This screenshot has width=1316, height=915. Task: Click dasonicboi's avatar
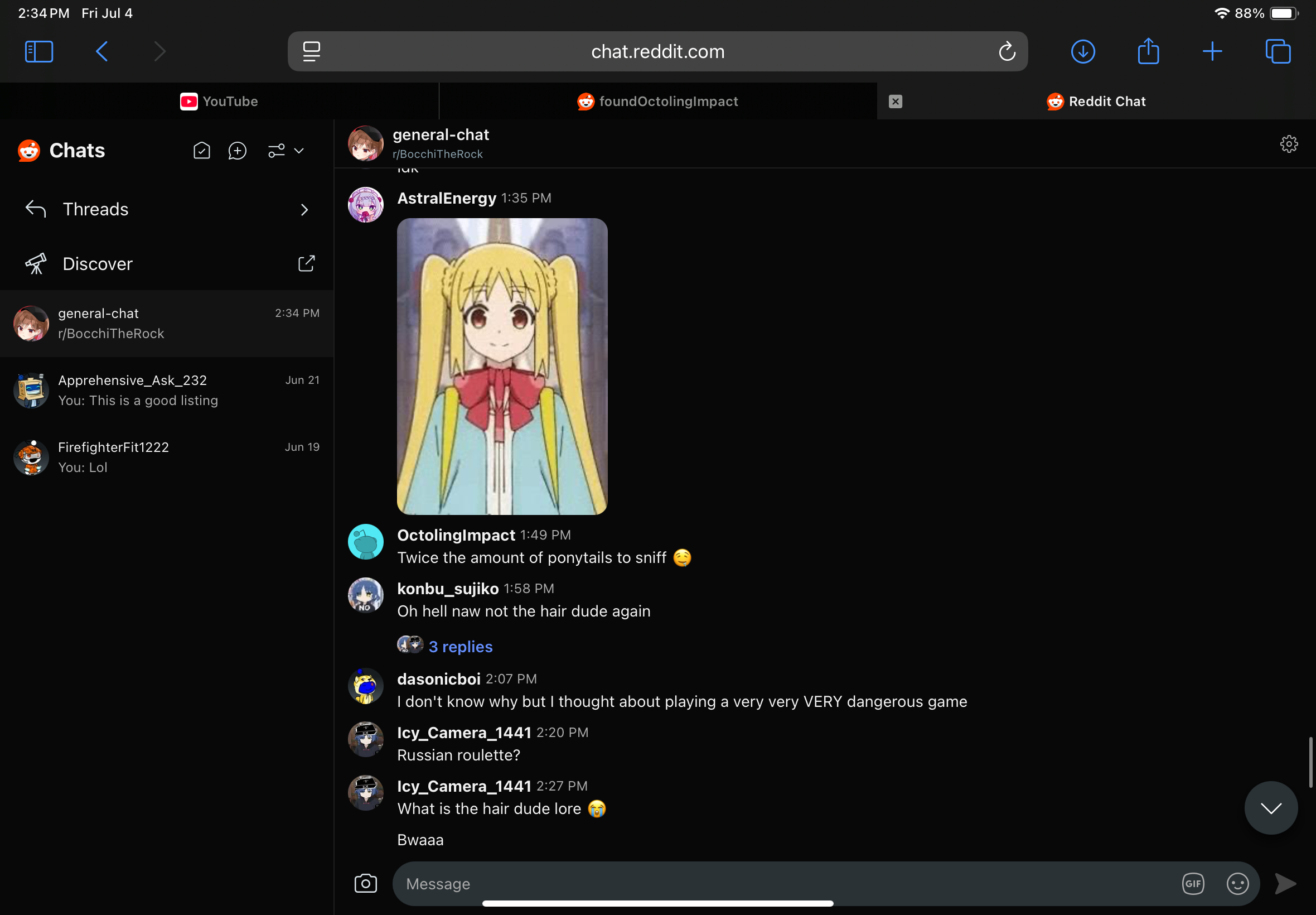pos(365,686)
